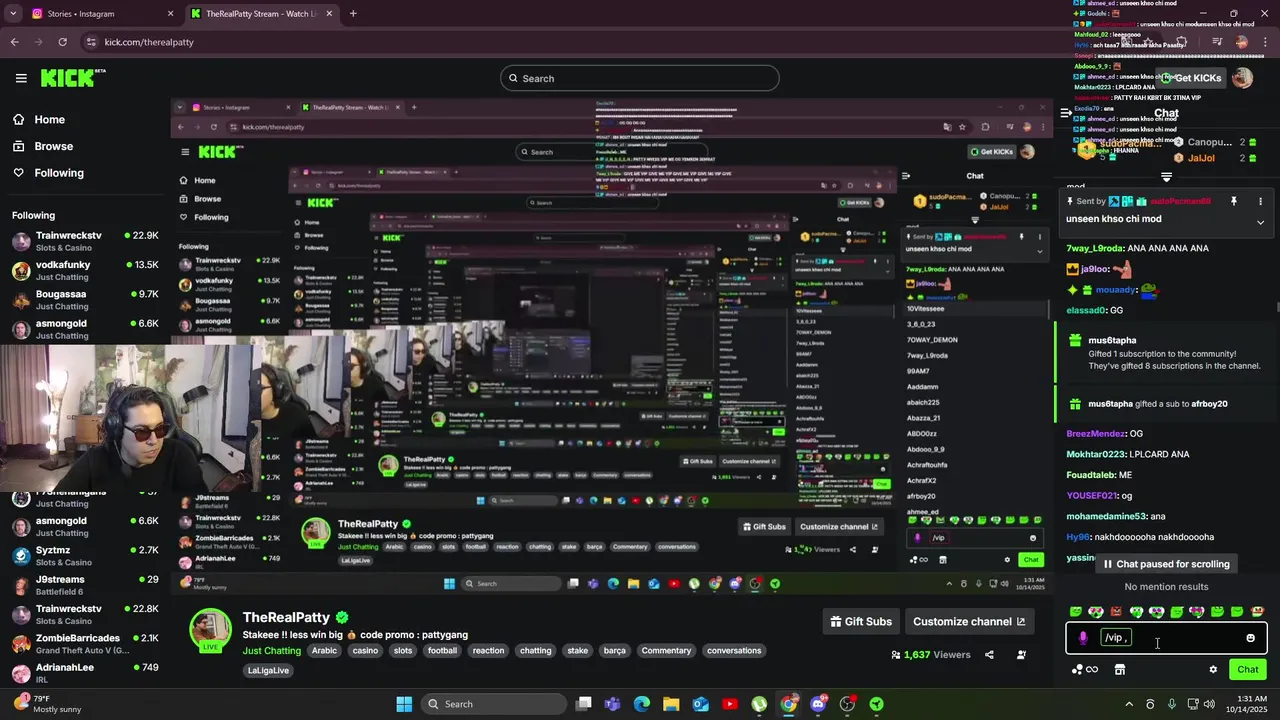Open Discord from taskbar

pos(818,704)
